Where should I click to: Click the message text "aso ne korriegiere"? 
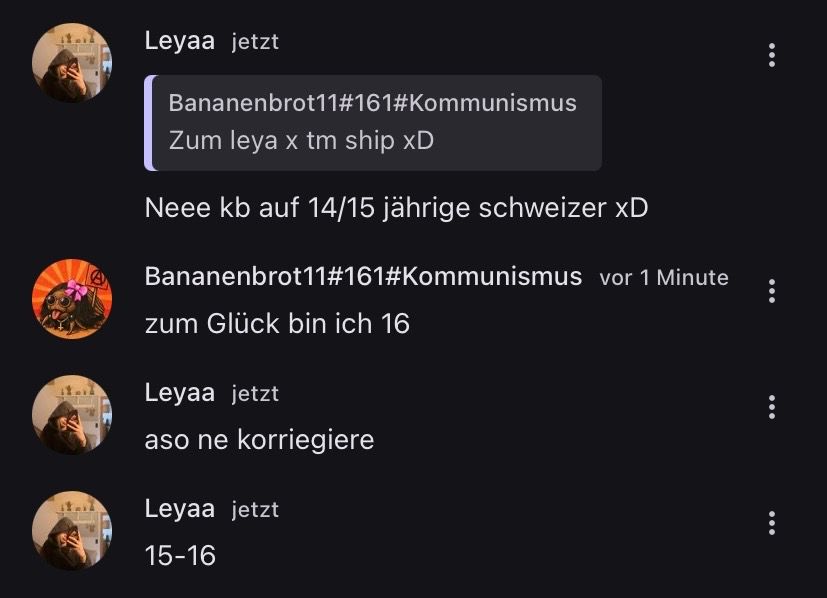(x=259, y=439)
